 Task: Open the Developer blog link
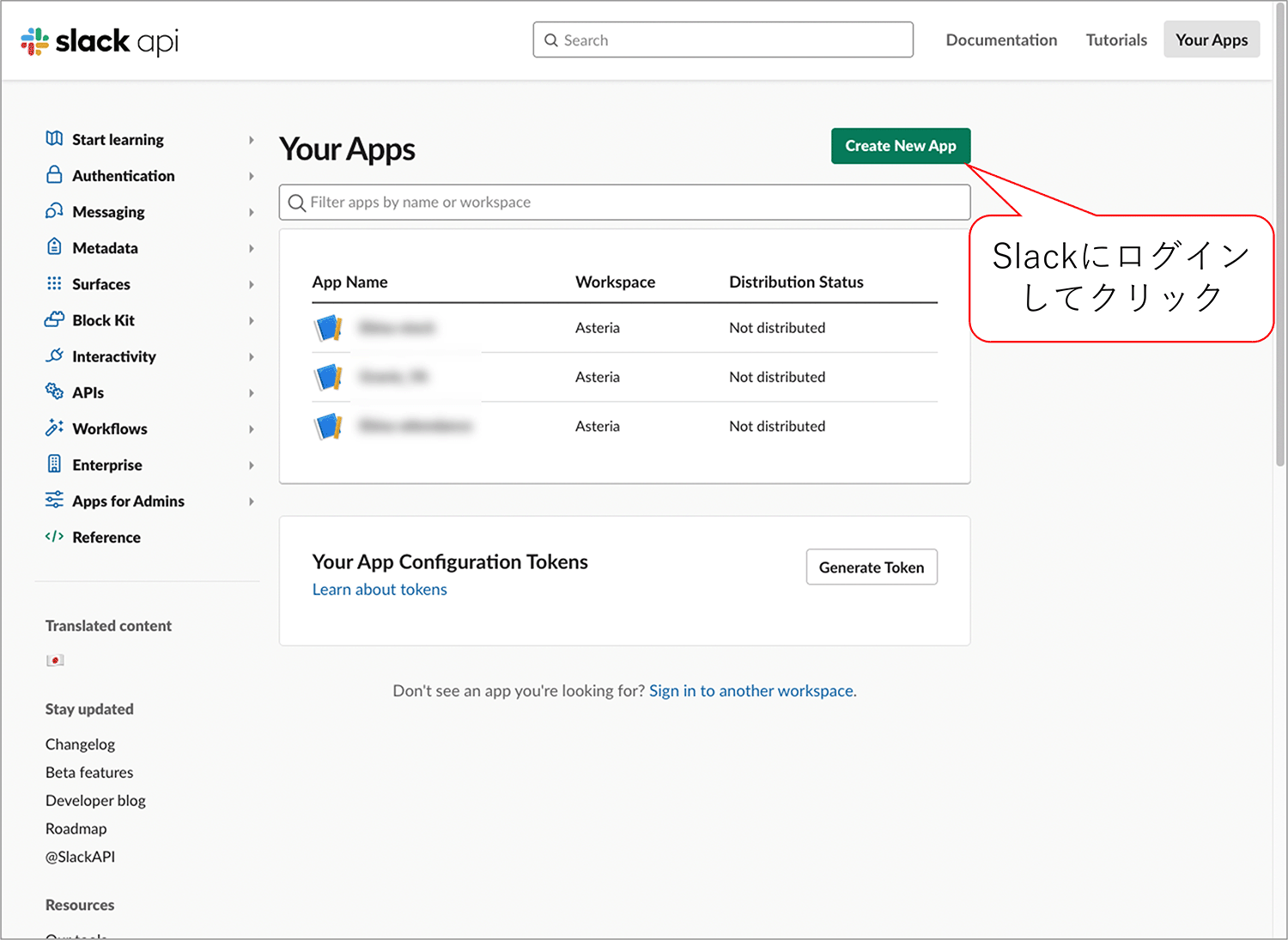click(x=95, y=800)
